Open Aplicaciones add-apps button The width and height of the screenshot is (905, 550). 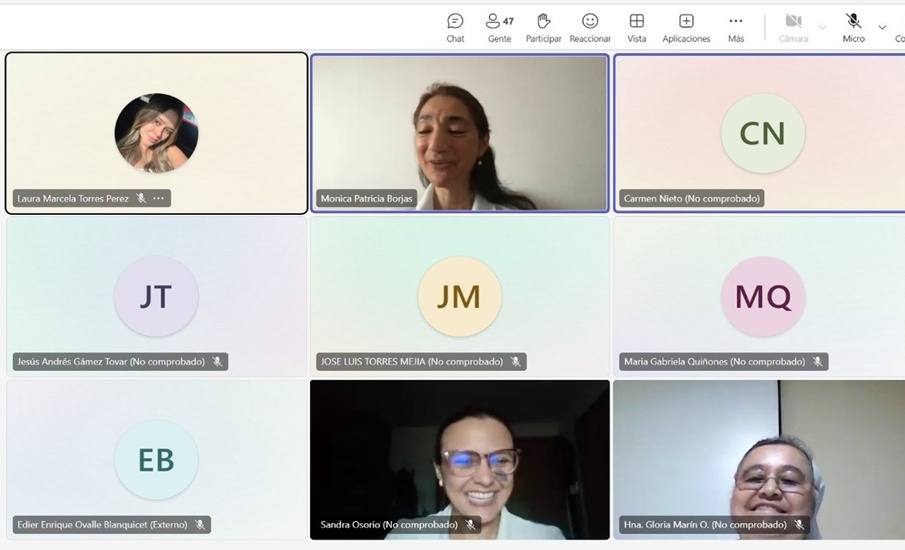pos(686,28)
